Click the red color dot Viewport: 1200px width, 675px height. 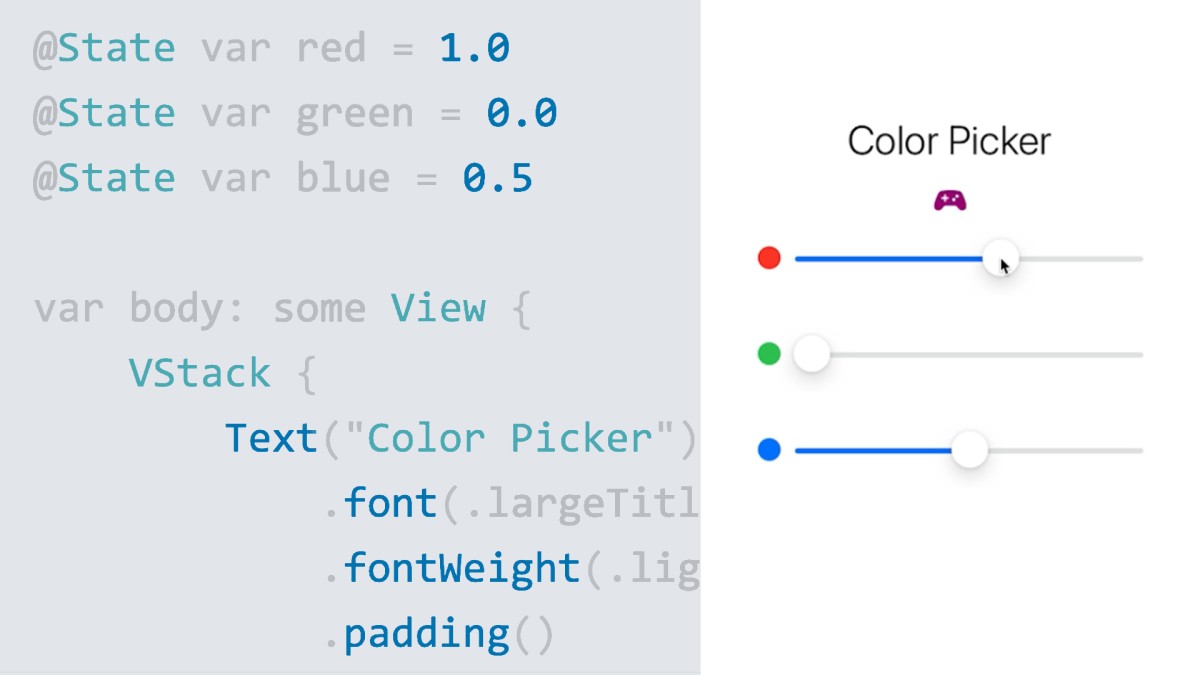(x=769, y=258)
